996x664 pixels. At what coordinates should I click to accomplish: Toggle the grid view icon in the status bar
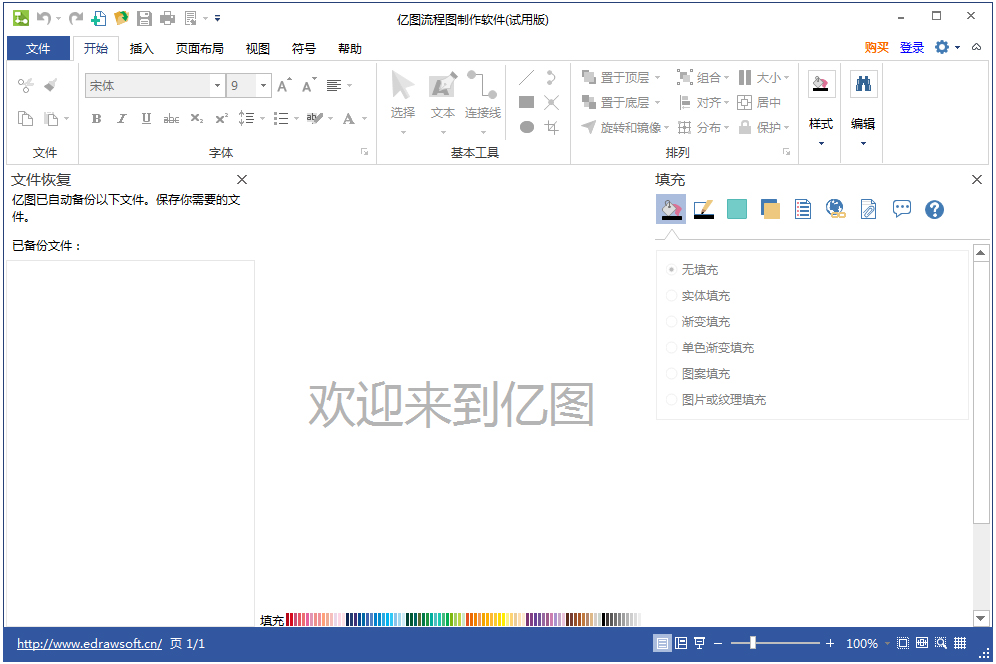click(x=960, y=643)
